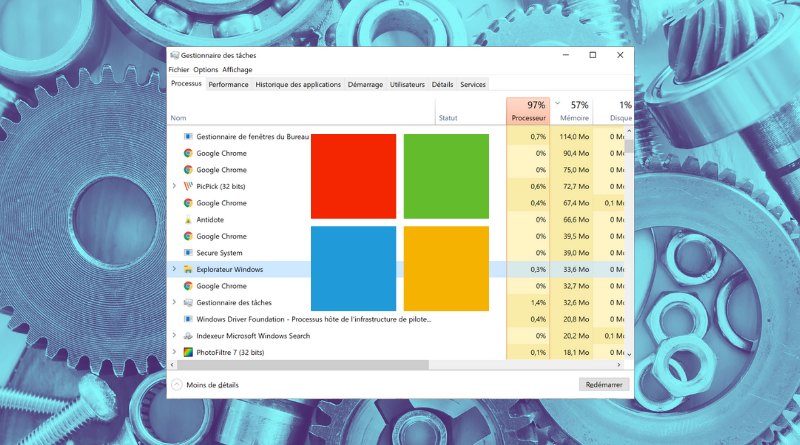The image size is (800, 445).
Task: Click the Explorateur Windows folder icon
Action: (x=188, y=269)
